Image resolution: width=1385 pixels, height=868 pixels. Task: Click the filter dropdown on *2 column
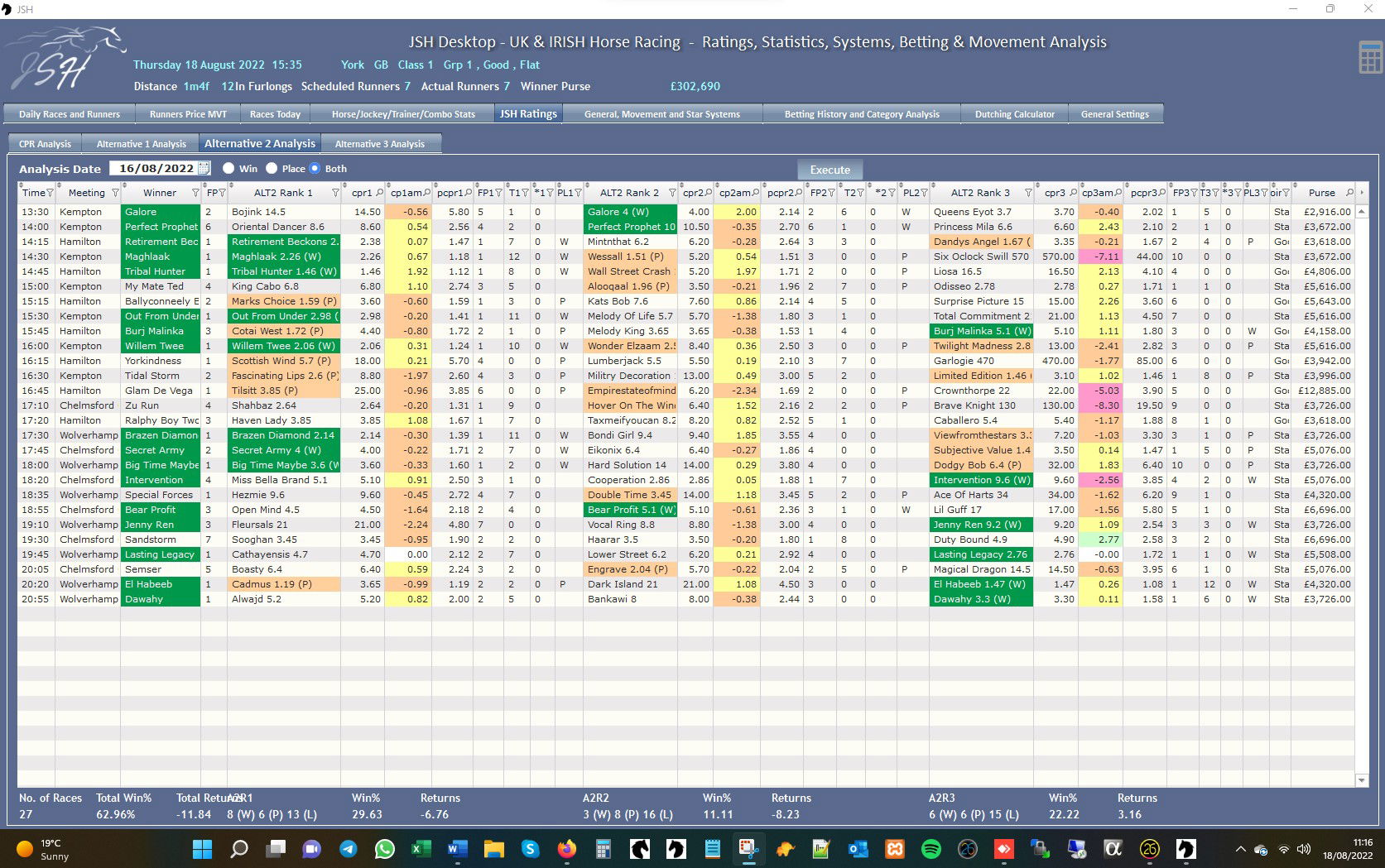[892, 193]
